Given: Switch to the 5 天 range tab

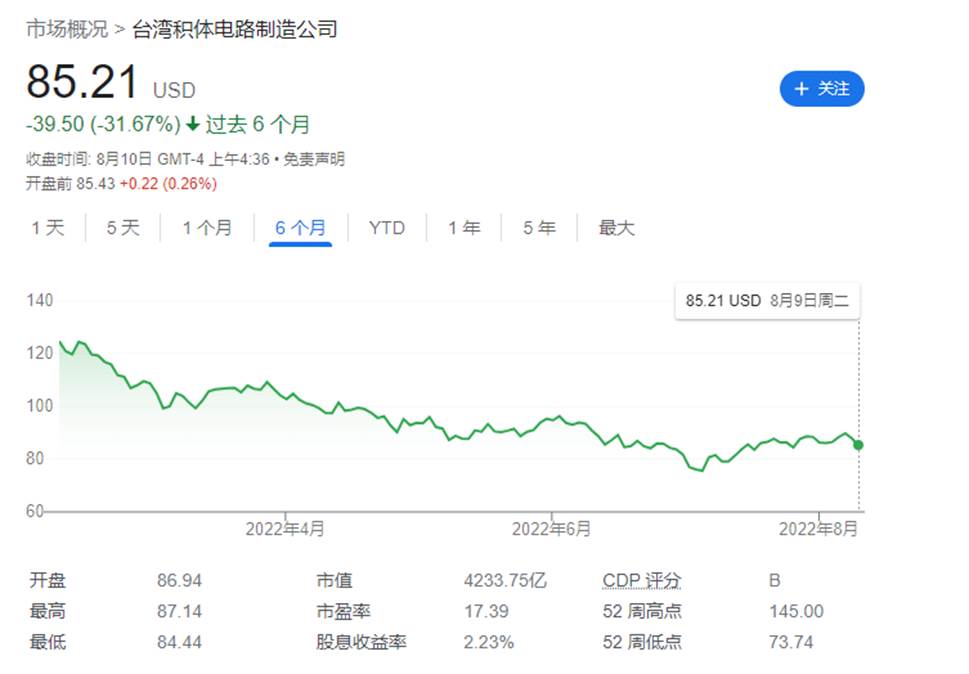Looking at the screenshot, I should tap(123, 228).
